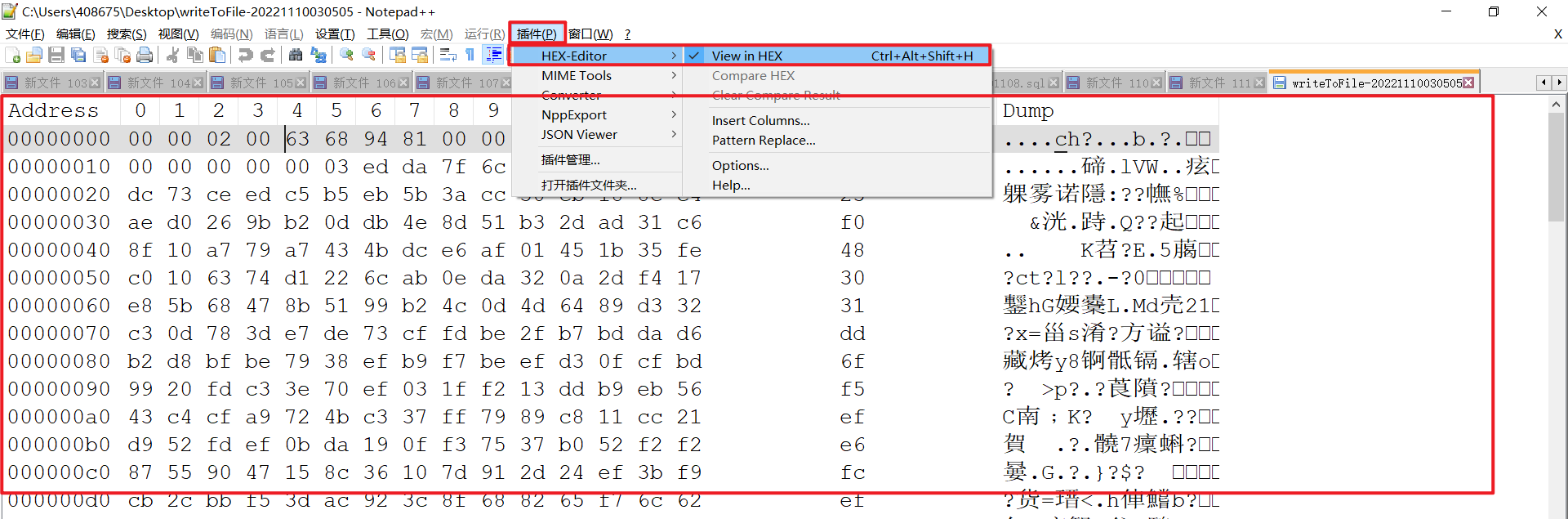Image resolution: width=1568 pixels, height=519 pixels.
Task: Click the Find binoculars icon
Action: point(296,55)
